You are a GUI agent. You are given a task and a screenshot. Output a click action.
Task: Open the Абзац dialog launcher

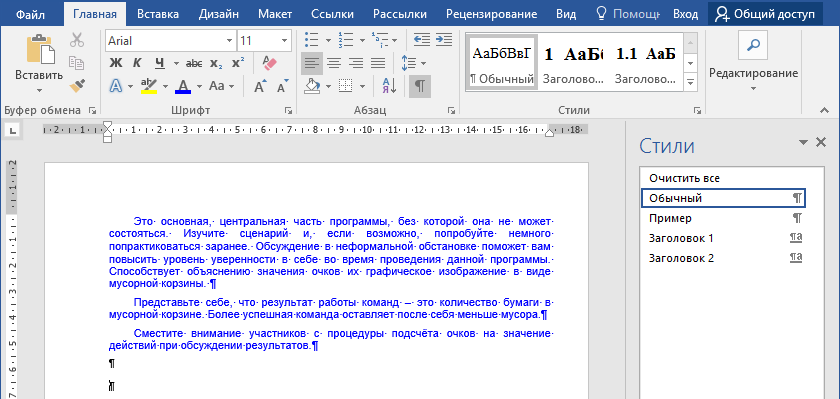click(x=451, y=110)
